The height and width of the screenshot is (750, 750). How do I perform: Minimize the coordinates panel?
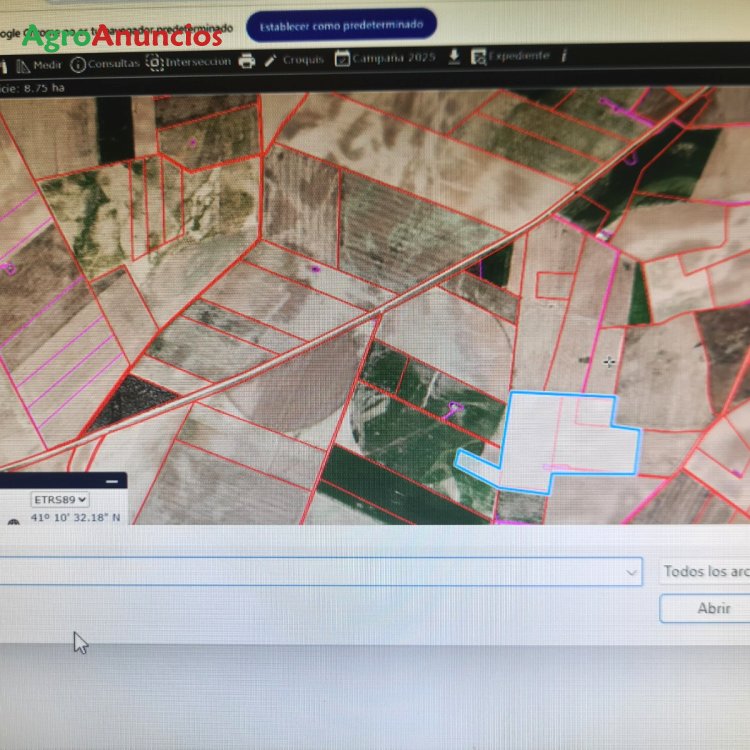(111, 482)
